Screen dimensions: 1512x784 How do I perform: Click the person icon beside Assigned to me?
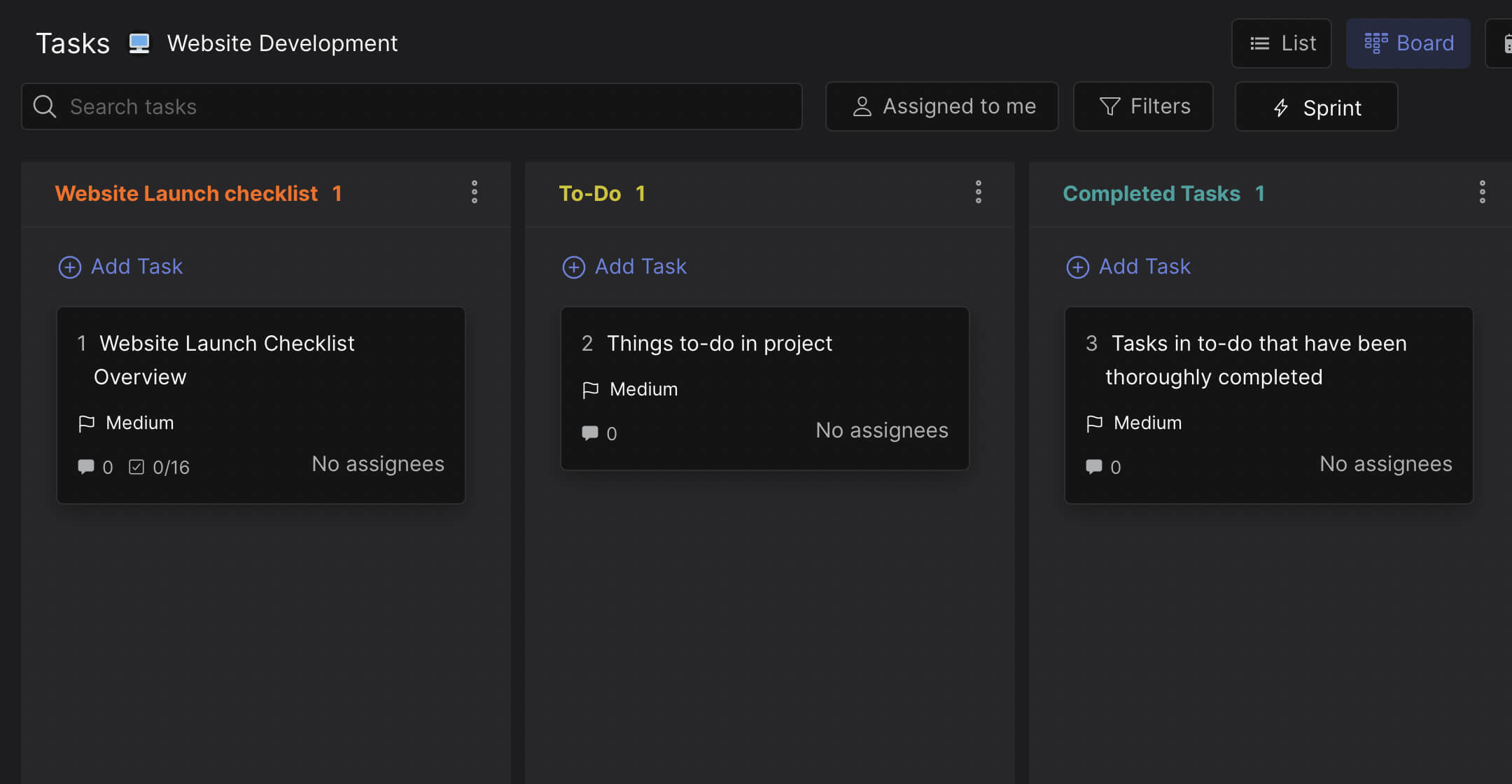862,106
